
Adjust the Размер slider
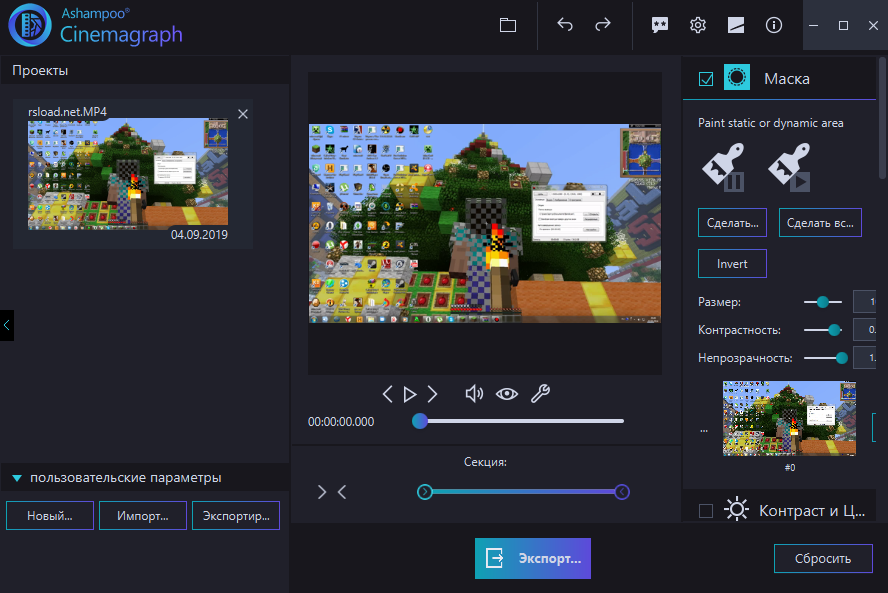pos(823,302)
